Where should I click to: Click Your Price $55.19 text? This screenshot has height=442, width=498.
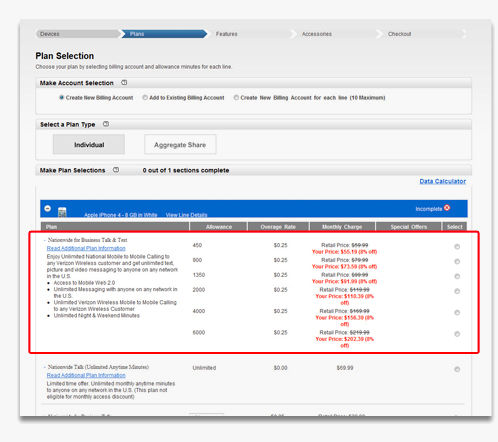344,252
